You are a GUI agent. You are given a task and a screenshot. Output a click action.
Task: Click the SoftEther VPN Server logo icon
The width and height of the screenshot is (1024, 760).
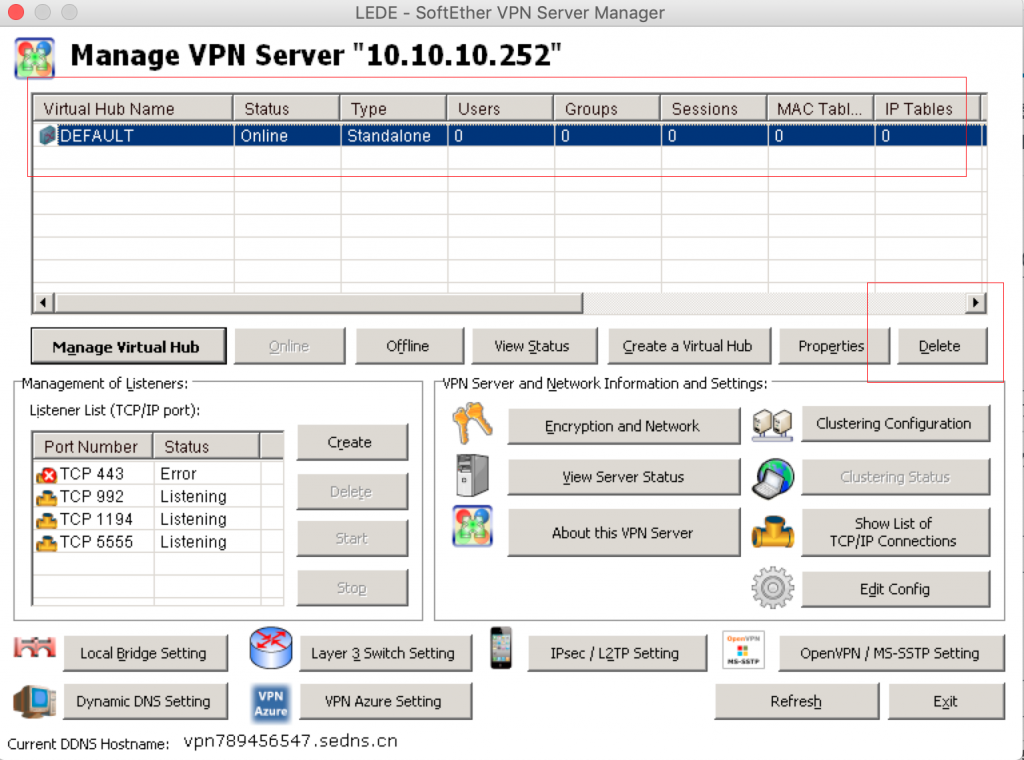point(35,58)
